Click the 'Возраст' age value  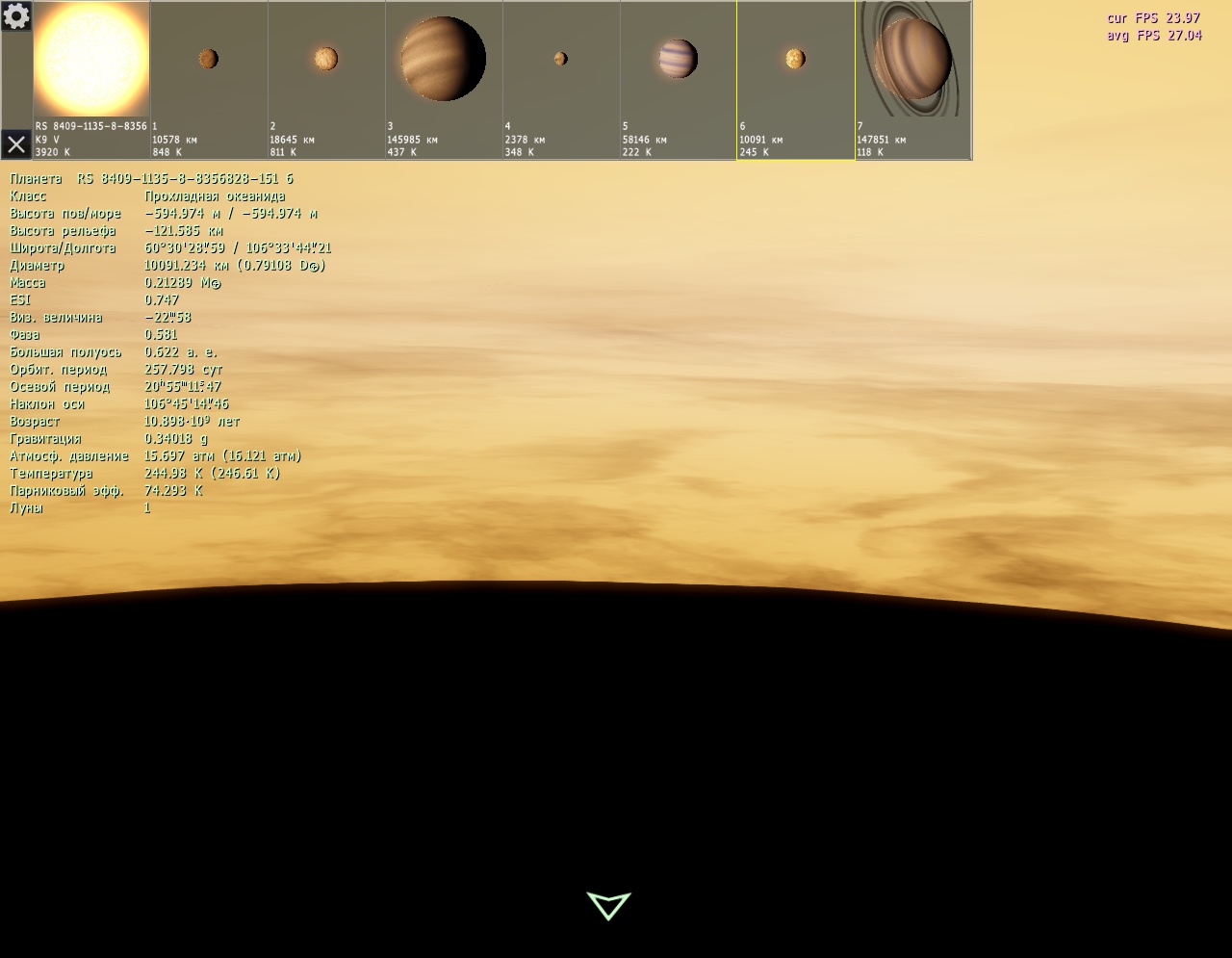192,422
